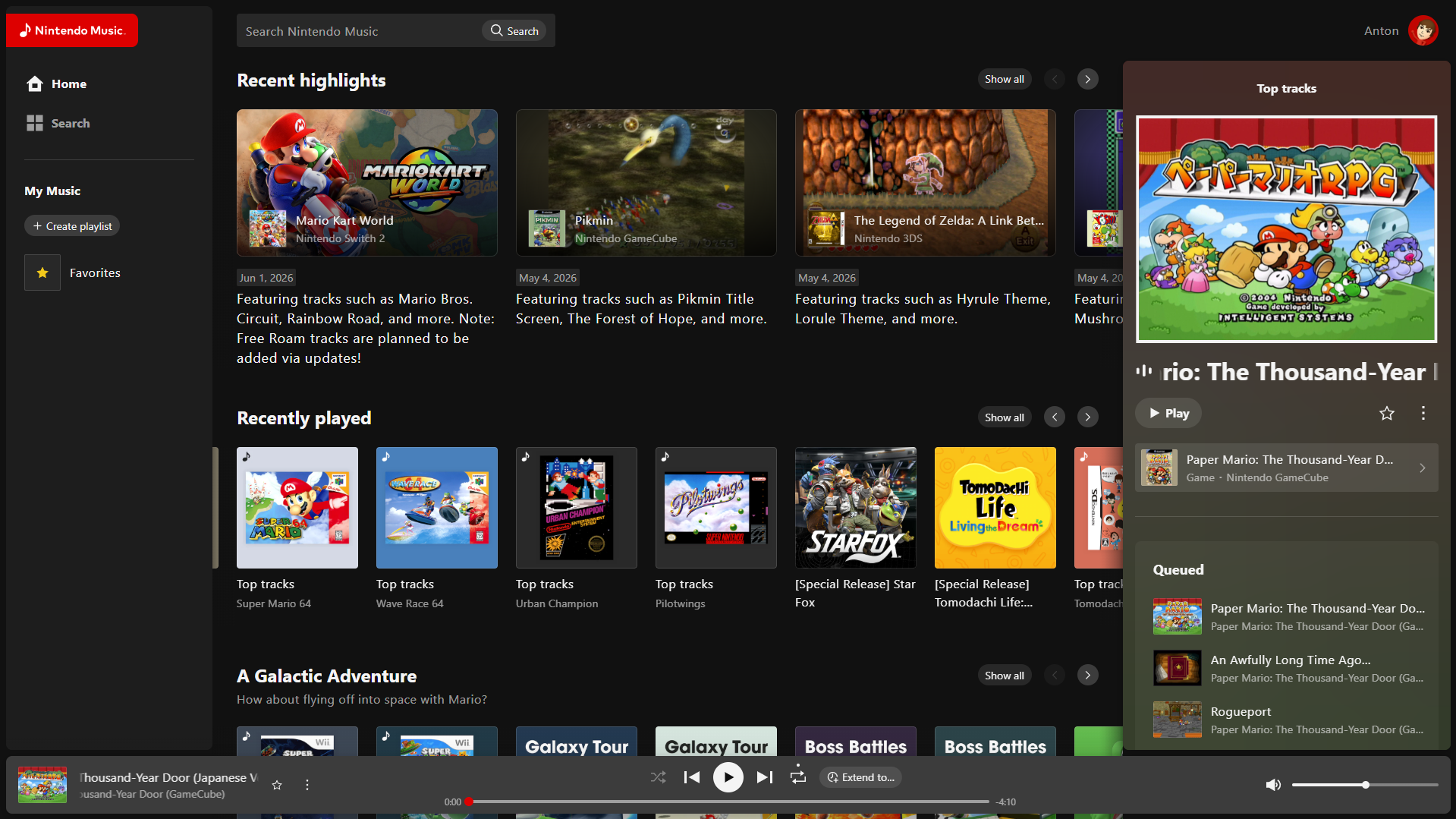The width and height of the screenshot is (1456, 819).
Task: Expand Paper Mario Thousand-Year Door game row
Action: pos(1287,468)
